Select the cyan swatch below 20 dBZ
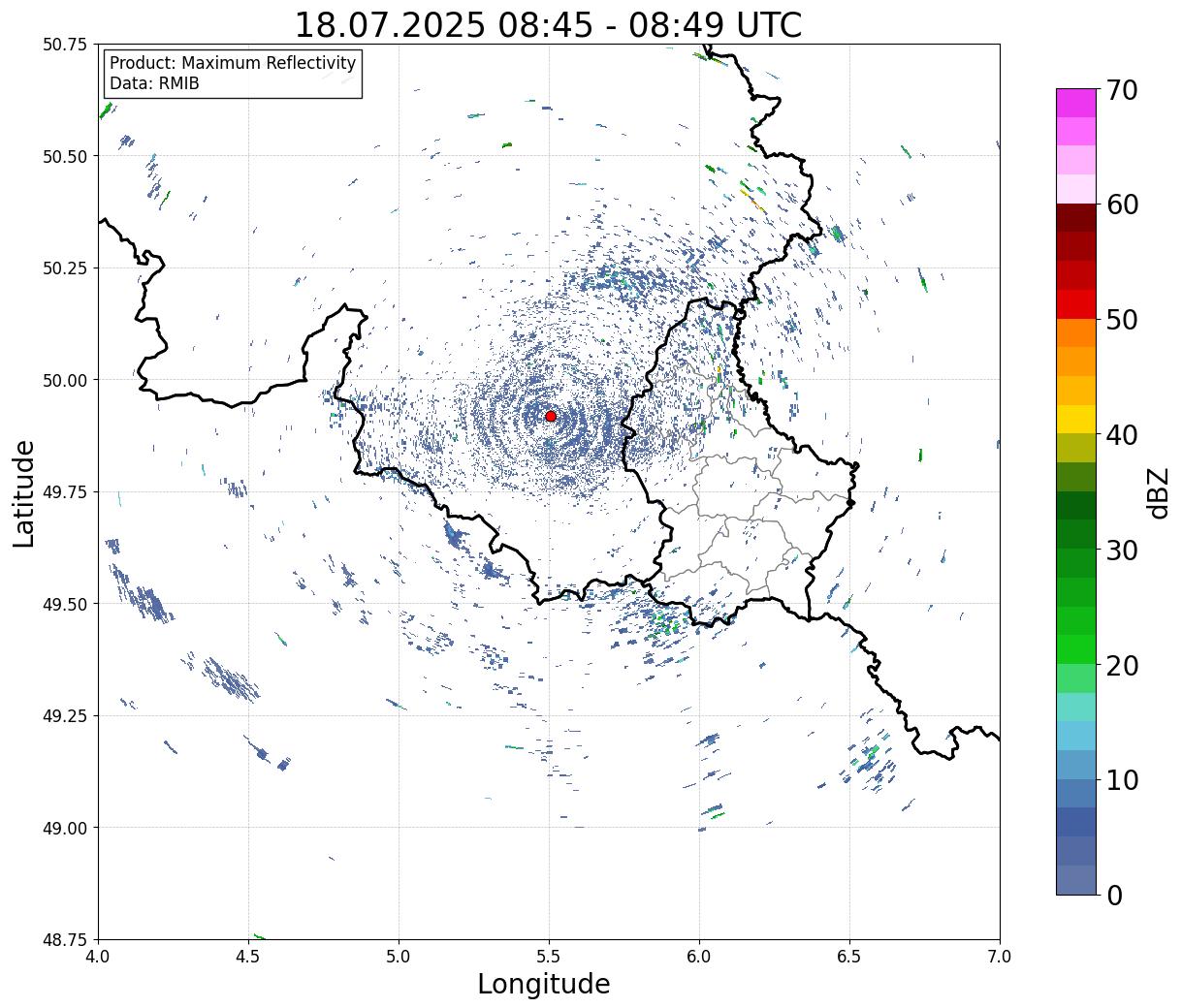1182x1008 pixels. pos(1076,707)
